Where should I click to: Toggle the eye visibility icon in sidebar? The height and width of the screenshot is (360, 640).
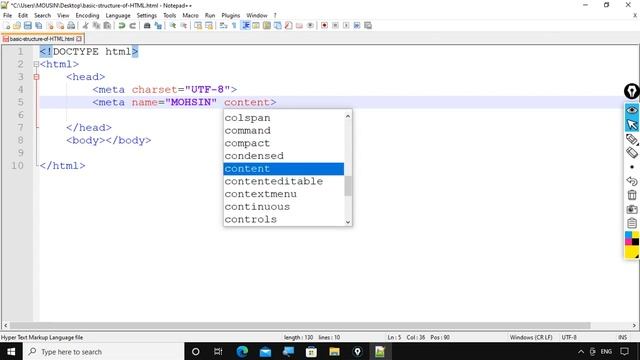(x=632, y=110)
